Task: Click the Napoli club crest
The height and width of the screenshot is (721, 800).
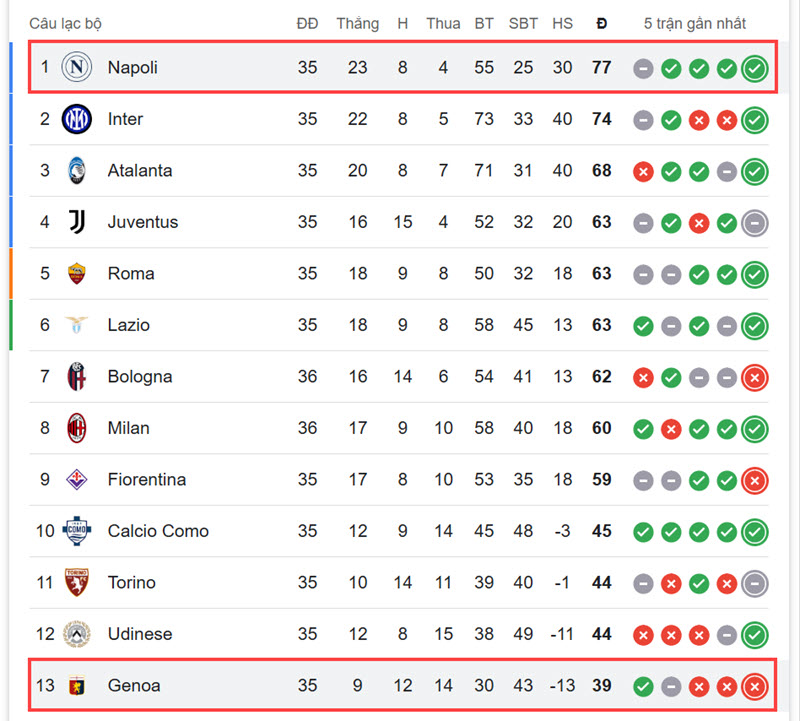Action: pos(77,67)
